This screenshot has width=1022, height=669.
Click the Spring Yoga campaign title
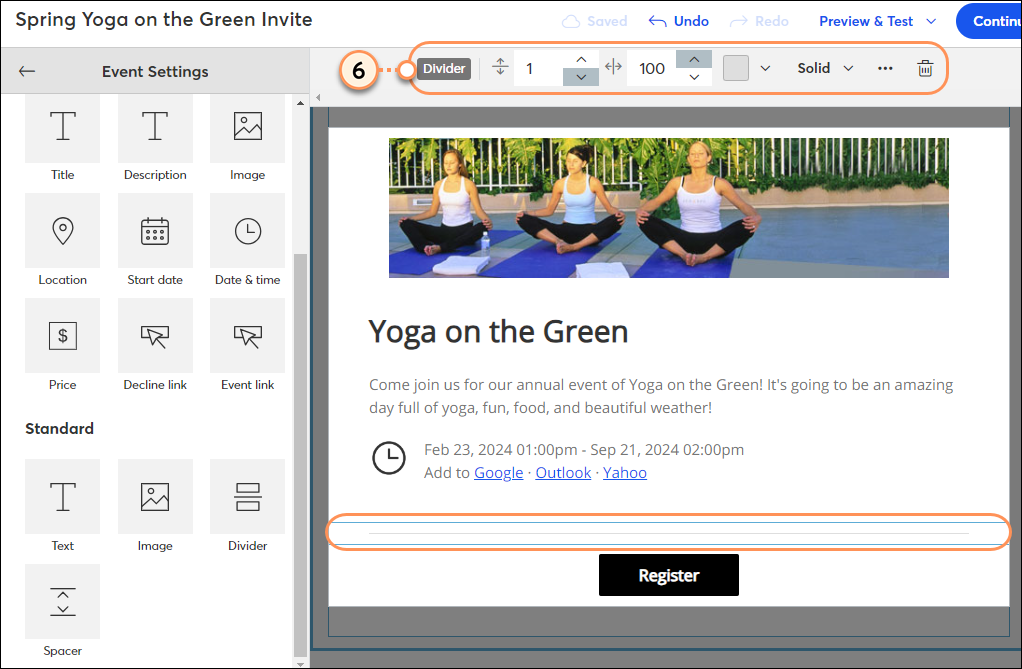tap(164, 20)
